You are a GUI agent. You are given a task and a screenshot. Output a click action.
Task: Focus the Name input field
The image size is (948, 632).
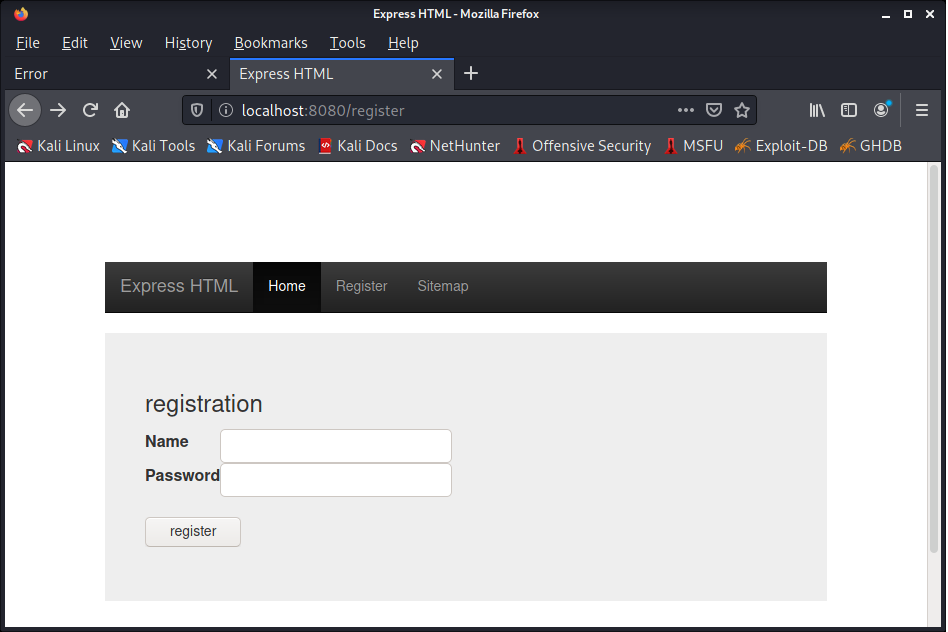(x=336, y=446)
